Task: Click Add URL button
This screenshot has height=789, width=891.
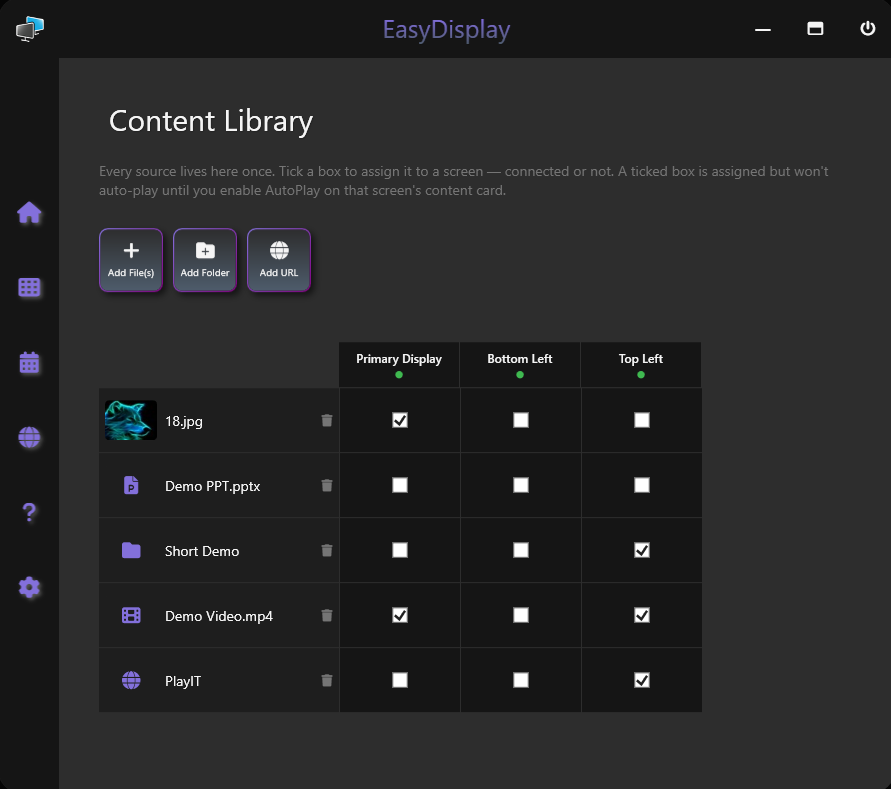Action: click(x=279, y=260)
